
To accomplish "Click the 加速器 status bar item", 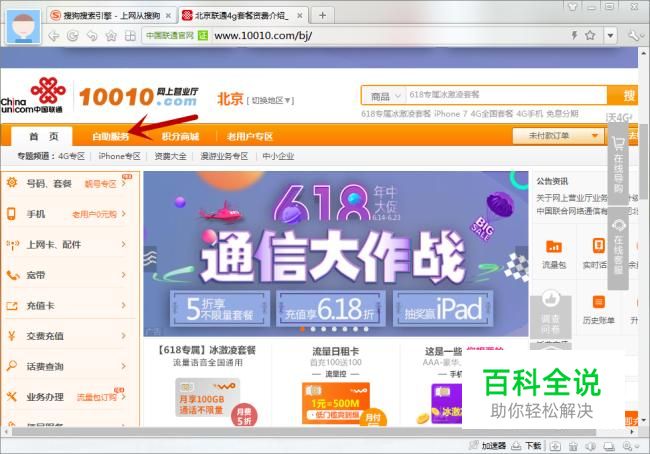I will click(x=488, y=446).
